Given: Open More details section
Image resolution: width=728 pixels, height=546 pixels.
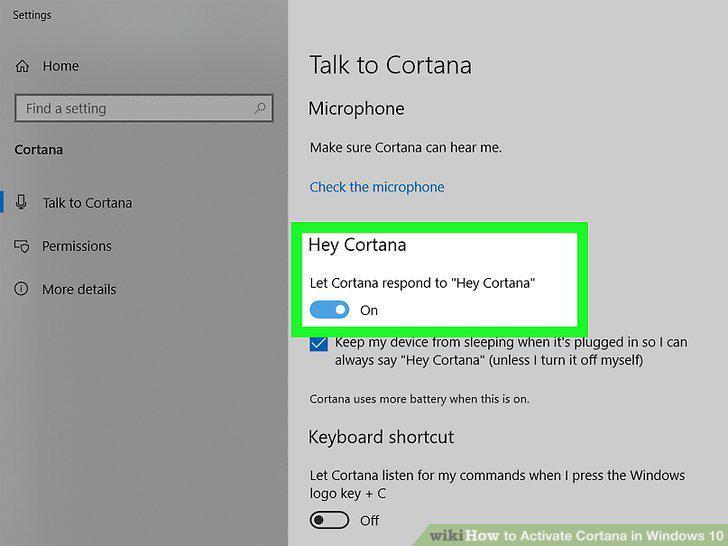Looking at the screenshot, I should (79, 289).
